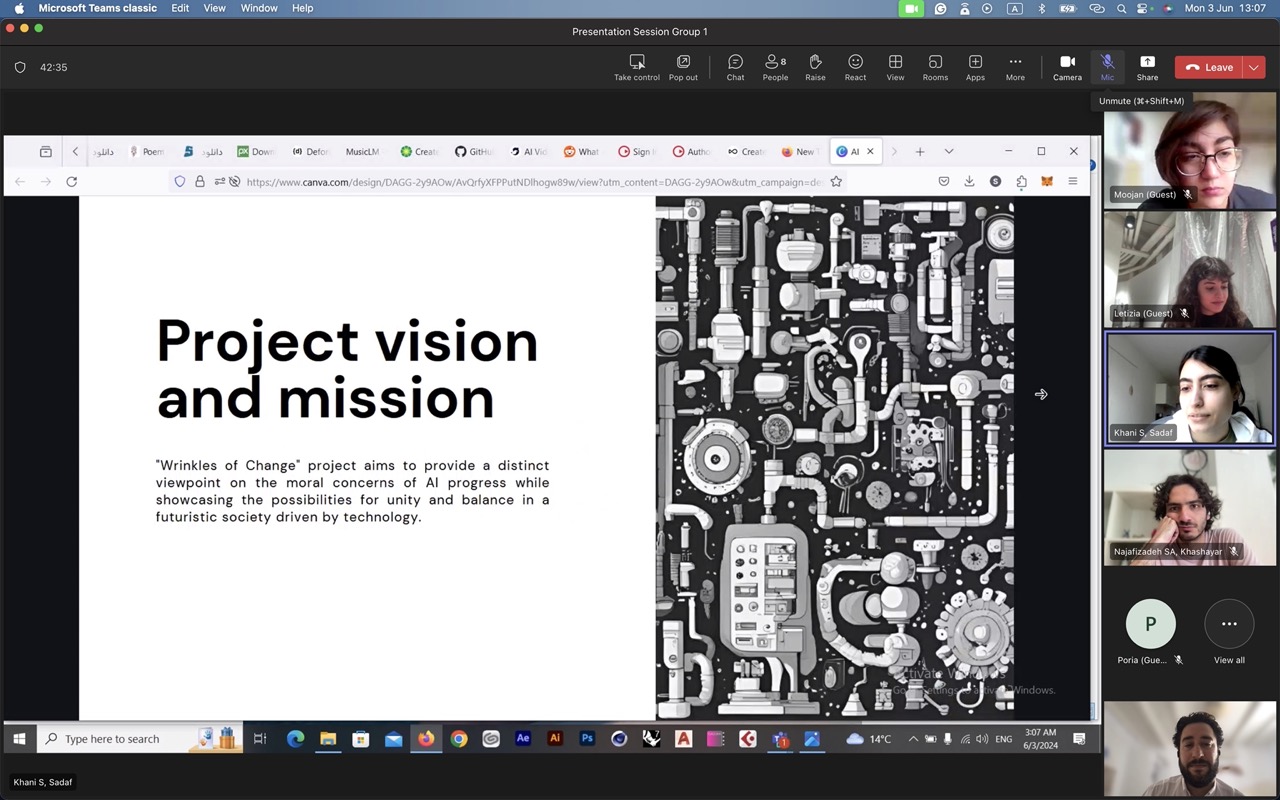Screen dimensions: 1280x800
Task: Click the macOS Apple menu
Action: [x=19, y=8]
